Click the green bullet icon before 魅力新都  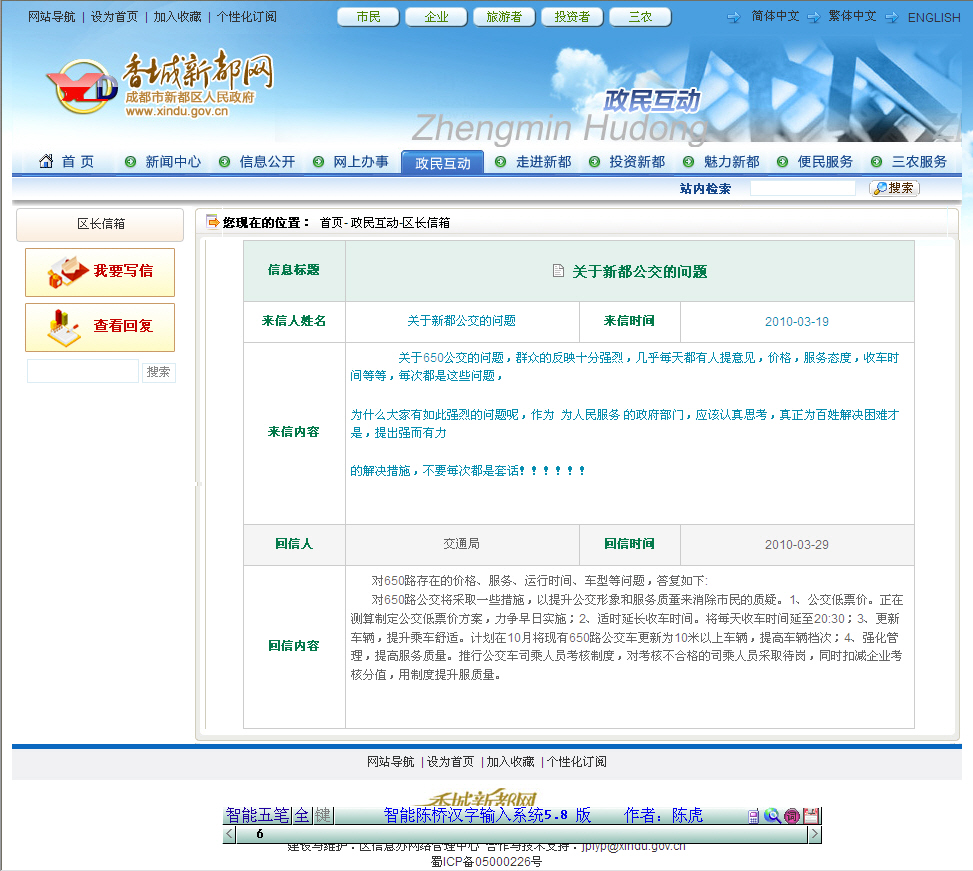tap(688, 162)
